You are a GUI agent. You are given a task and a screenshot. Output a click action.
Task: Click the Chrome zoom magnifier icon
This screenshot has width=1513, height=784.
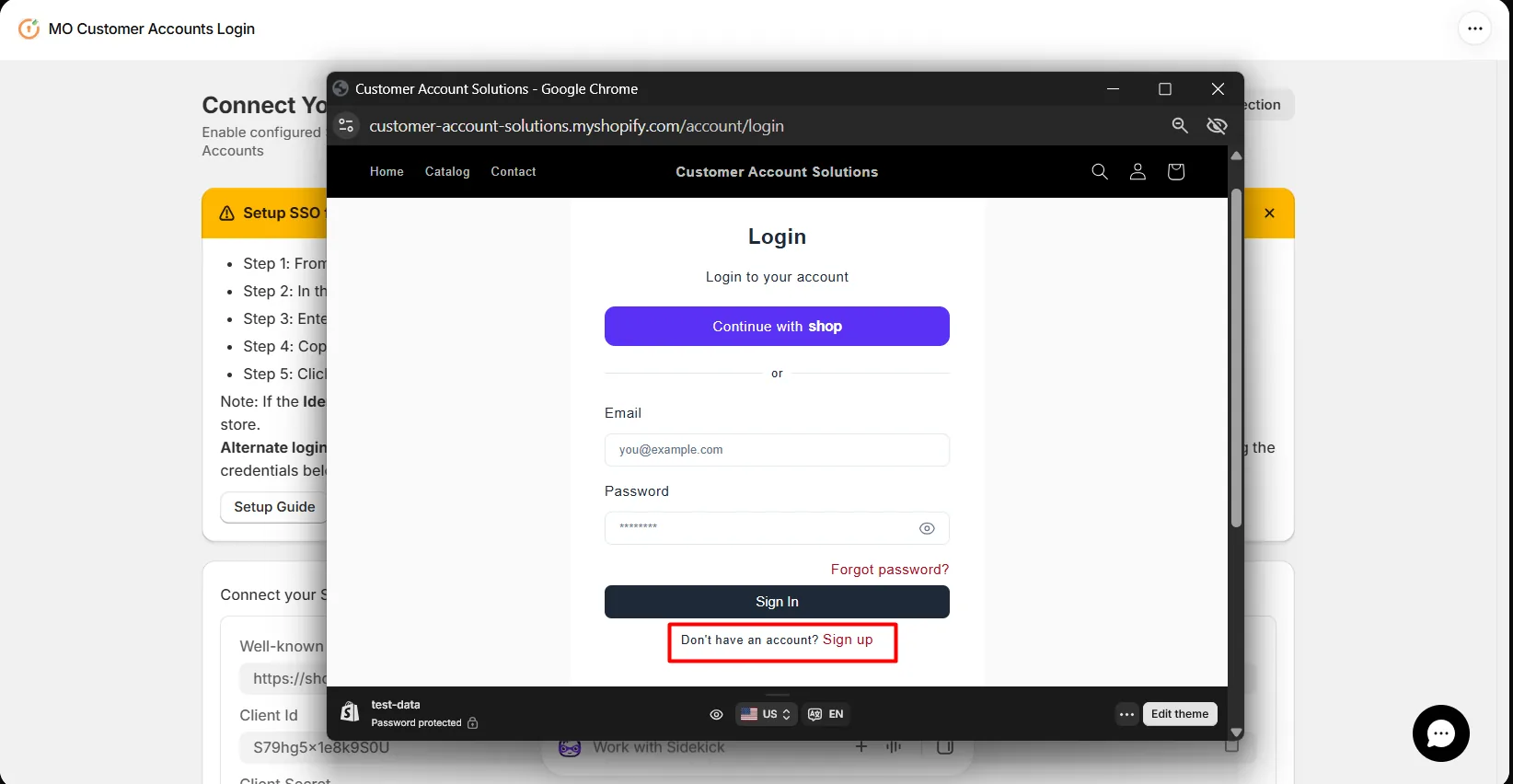1180,126
